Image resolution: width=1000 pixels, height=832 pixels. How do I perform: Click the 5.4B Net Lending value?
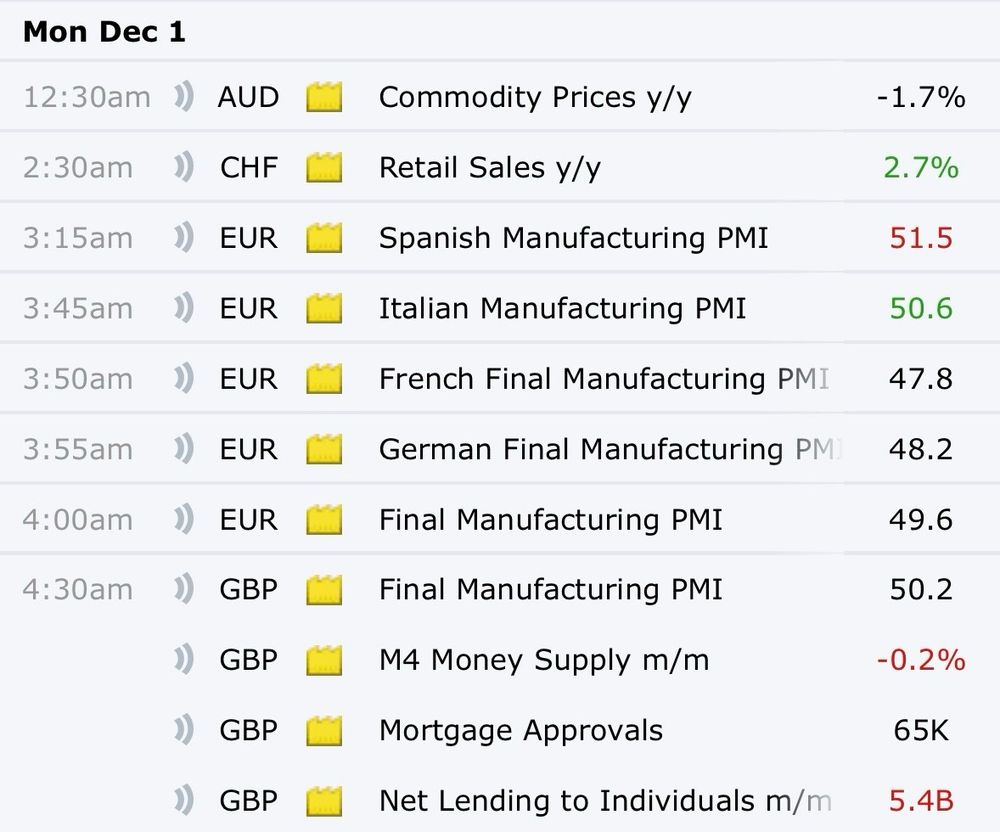920,801
